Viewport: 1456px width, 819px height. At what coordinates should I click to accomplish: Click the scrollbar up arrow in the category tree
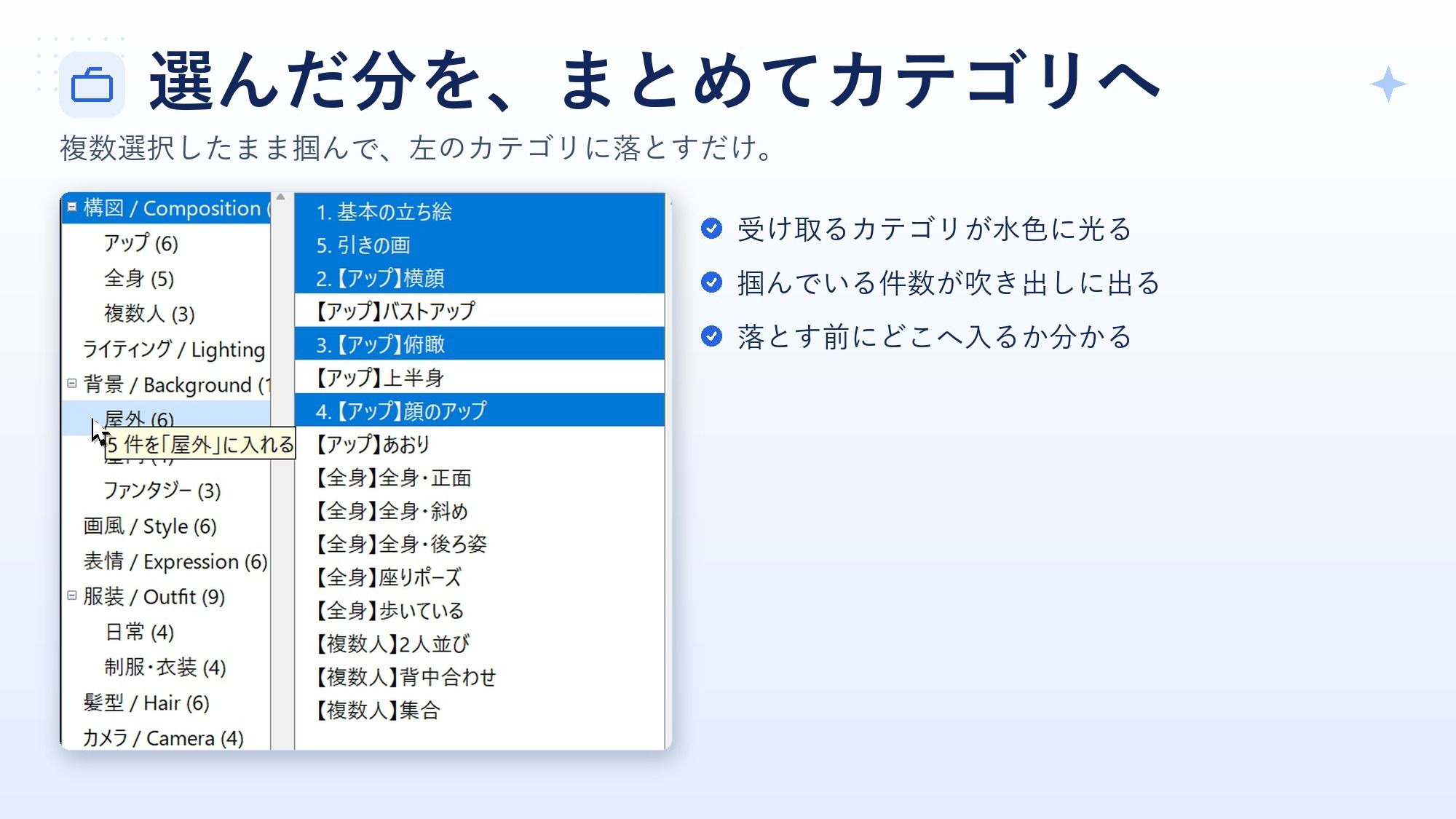pos(281,197)
